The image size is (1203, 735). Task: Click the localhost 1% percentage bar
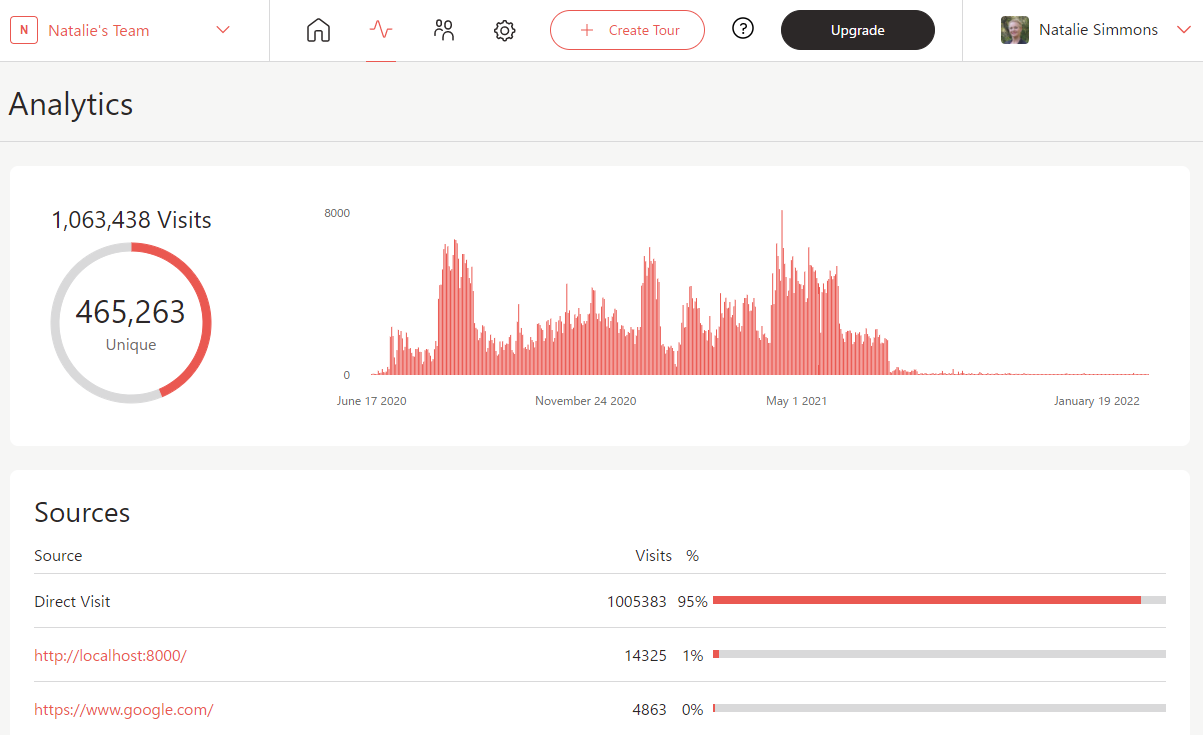(x=938, y=654)
